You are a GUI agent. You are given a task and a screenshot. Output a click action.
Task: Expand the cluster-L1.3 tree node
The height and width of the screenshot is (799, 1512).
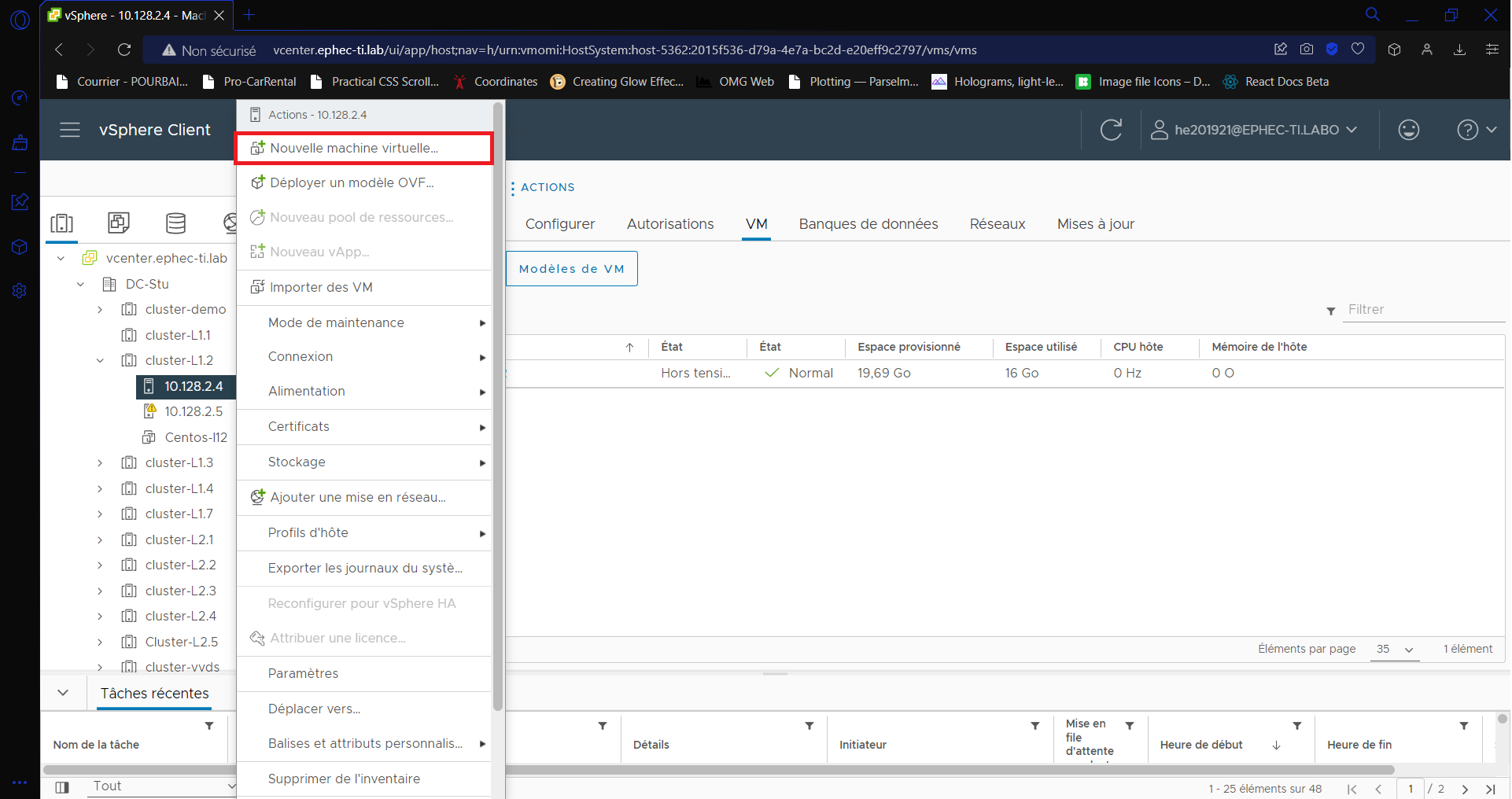(x=100, y=462)
